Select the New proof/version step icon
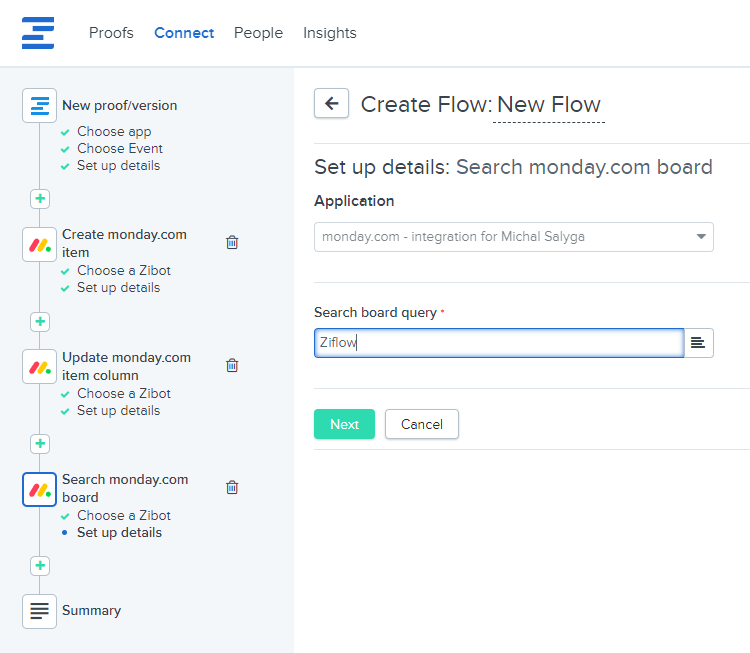The height and width of the screenshot is (653, 750). (x=40, y=105)
